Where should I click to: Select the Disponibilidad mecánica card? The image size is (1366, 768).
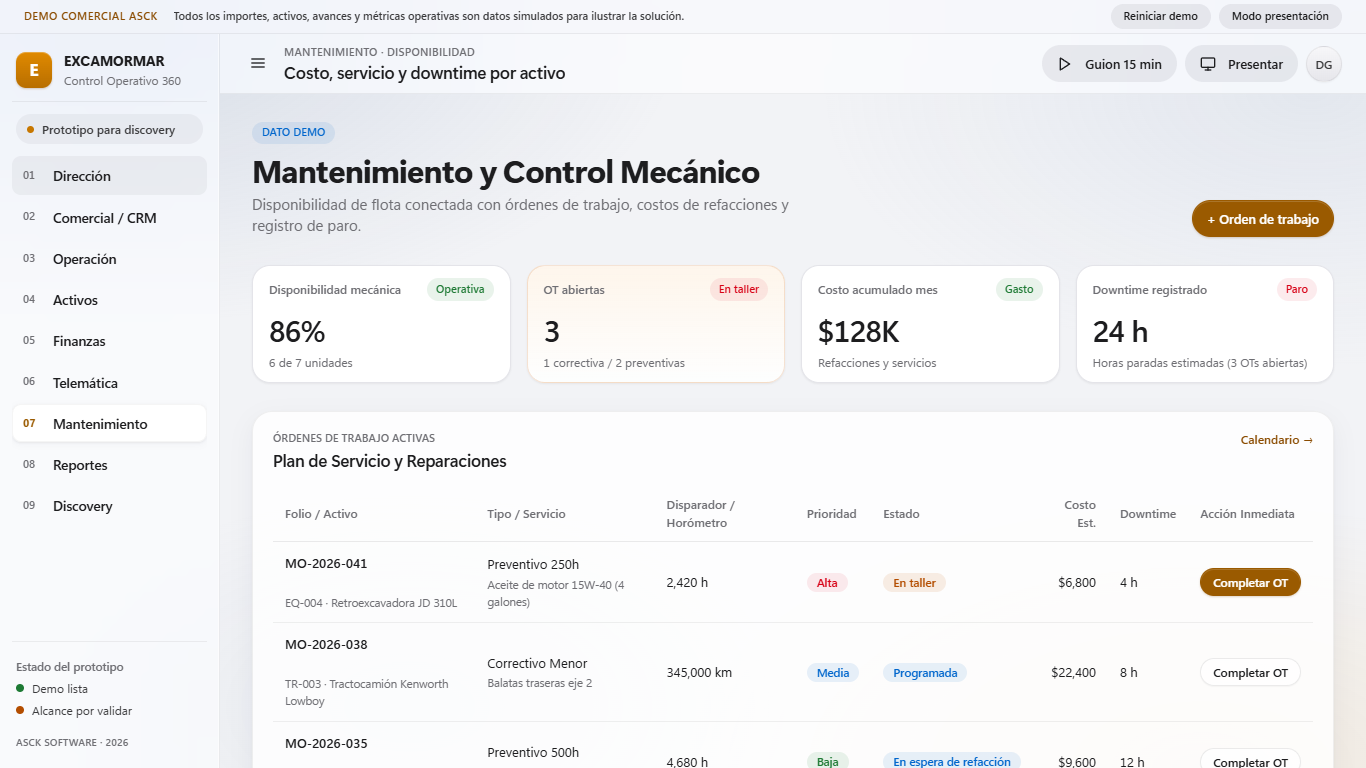point(381,324)
